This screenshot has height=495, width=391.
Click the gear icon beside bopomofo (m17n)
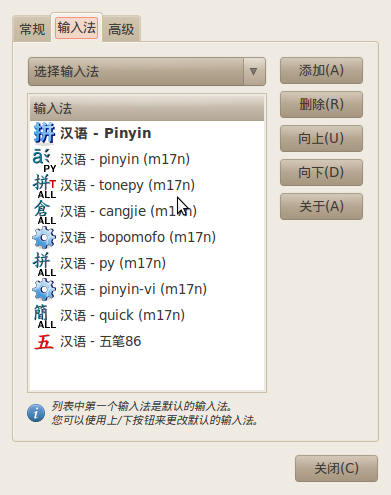coord(44,238)
